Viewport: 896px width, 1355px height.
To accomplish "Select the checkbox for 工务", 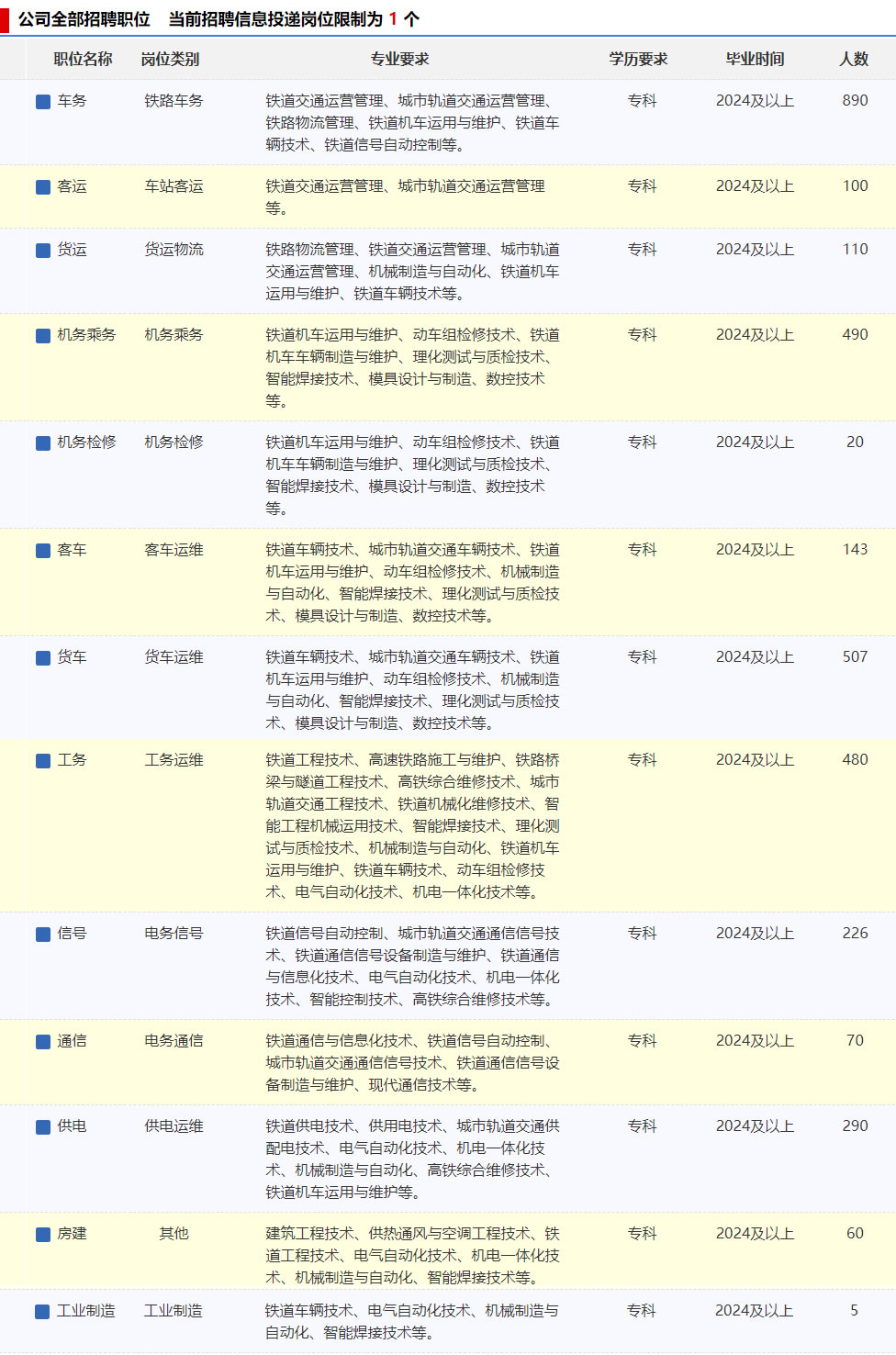I will (43, 760).
